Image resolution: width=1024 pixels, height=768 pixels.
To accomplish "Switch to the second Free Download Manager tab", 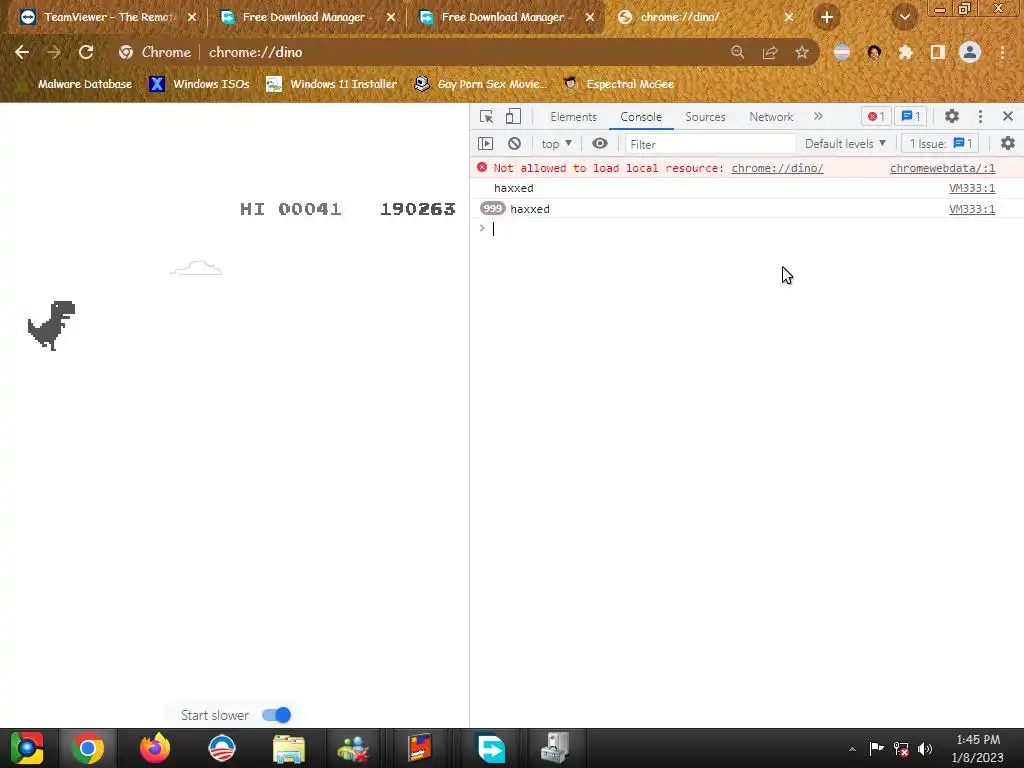I will (503, 18).
